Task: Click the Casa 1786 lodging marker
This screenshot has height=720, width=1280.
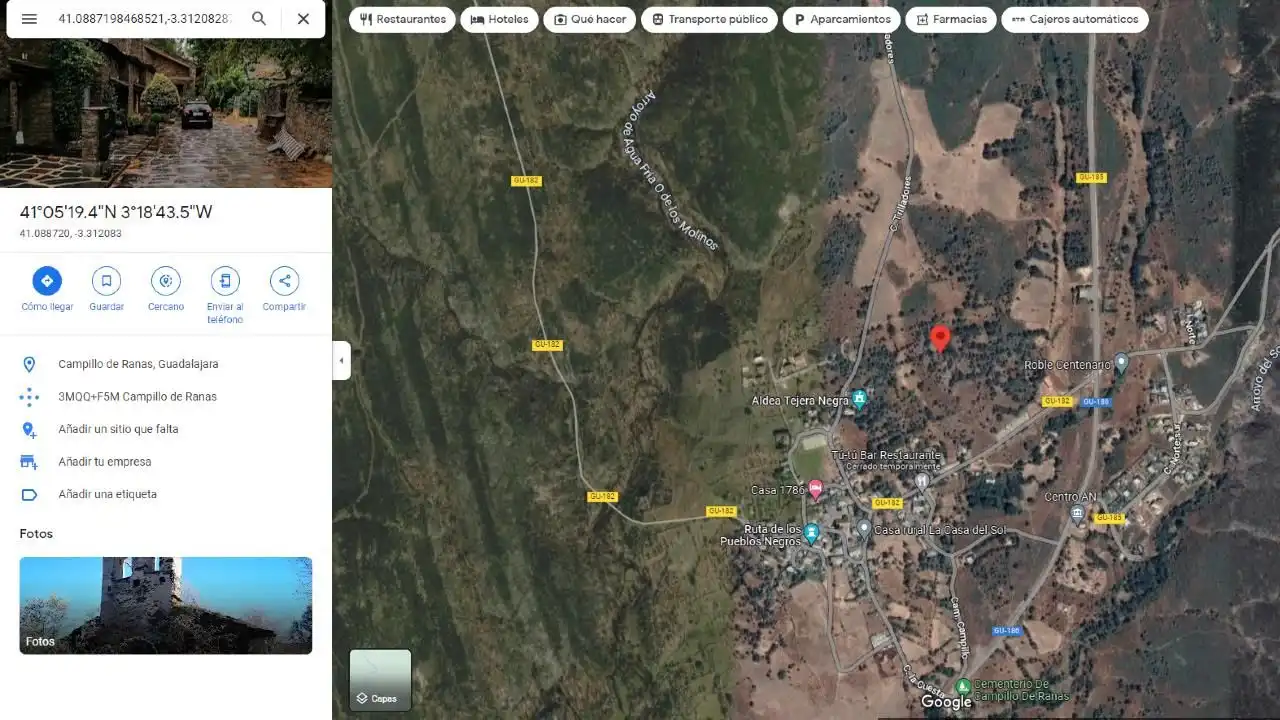Action: click(815, 490)
